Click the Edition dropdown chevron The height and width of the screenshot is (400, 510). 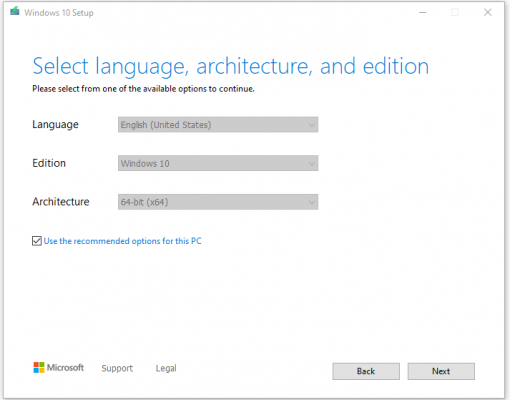[312, 164]
